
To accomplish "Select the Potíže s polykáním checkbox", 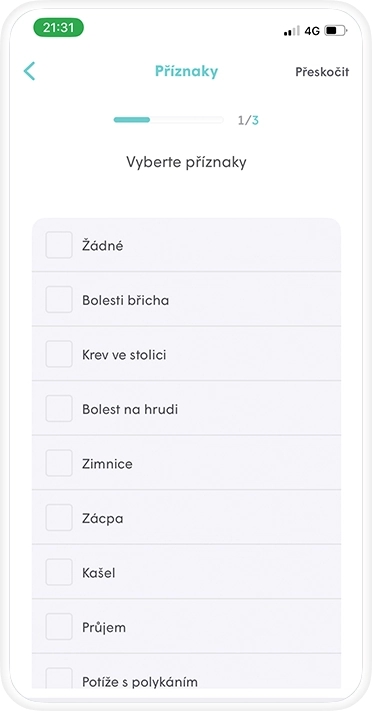I will coord(59,678).
